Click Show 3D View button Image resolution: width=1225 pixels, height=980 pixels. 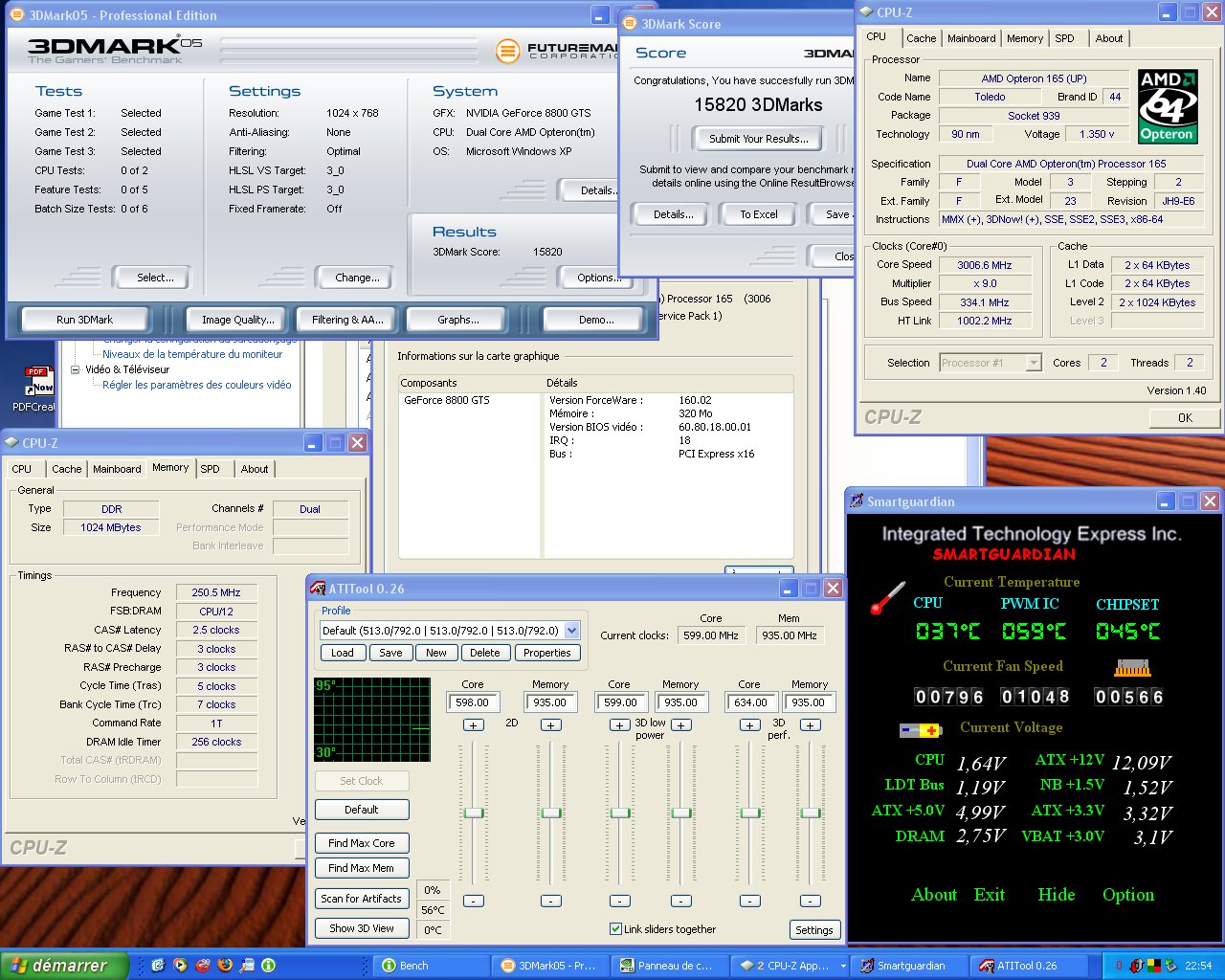point(362,928)
